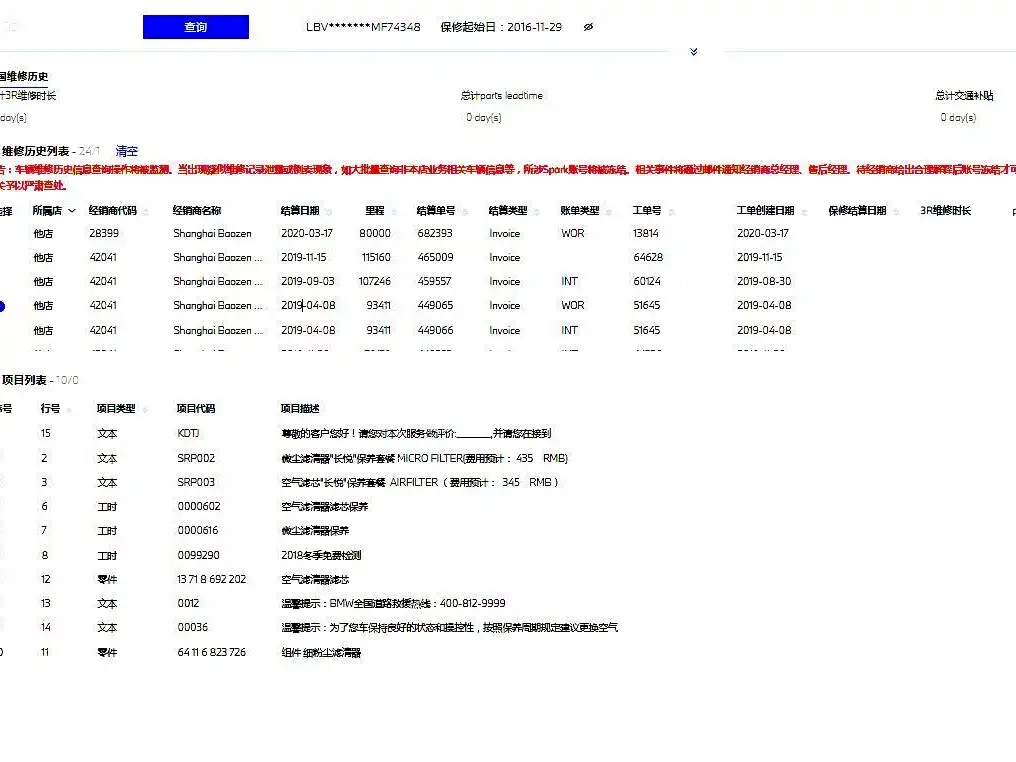
Task: Click settlement number 449065 cell
Action: pos(435,305)
